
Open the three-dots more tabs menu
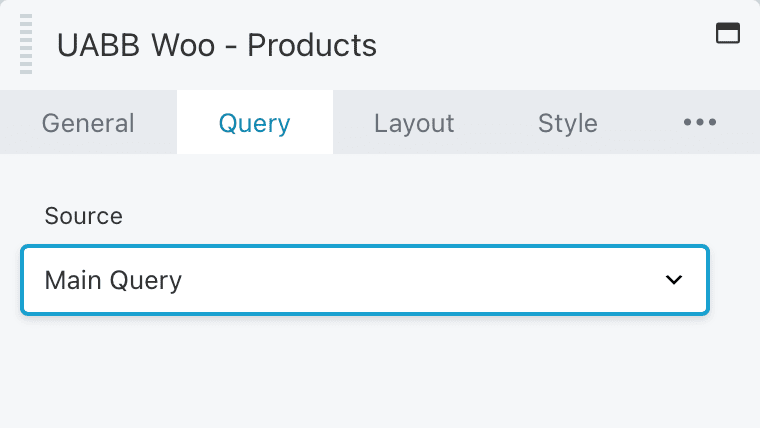pyautogui.click(x=699, y=122)
